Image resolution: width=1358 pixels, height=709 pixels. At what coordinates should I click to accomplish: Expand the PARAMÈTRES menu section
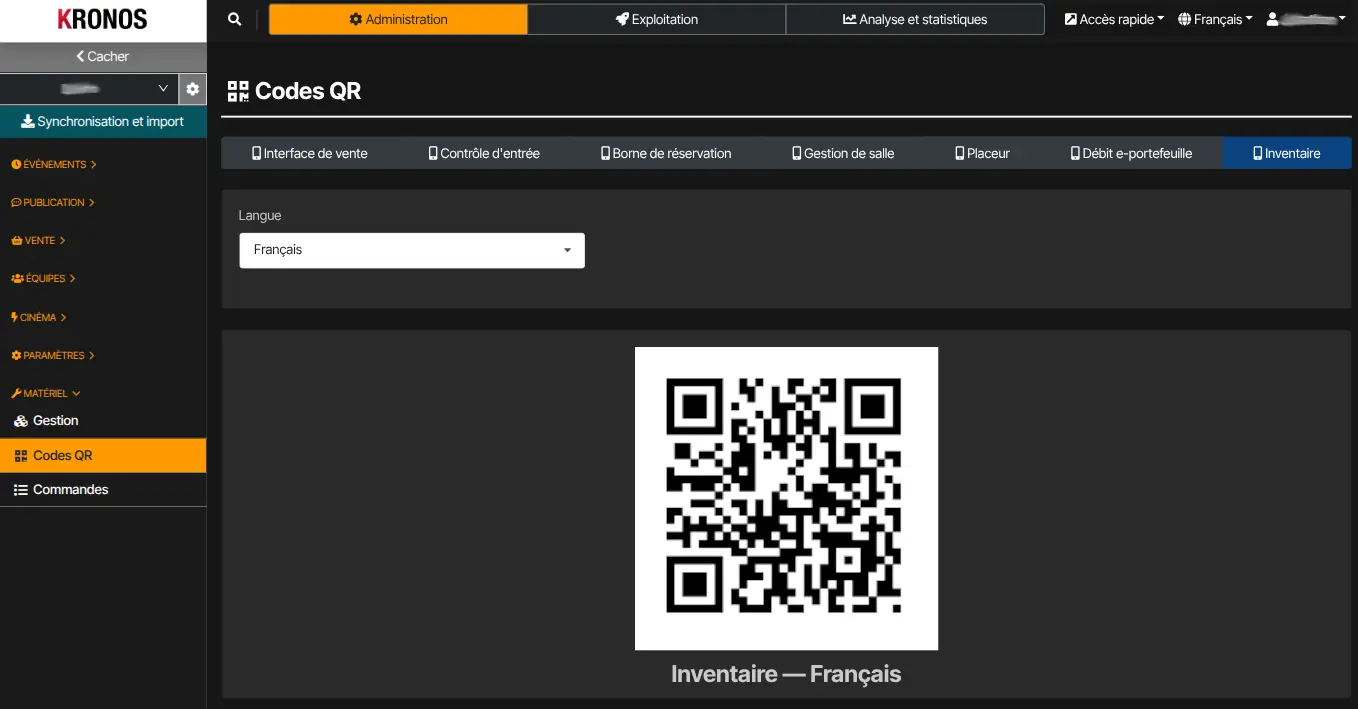point(53,355)
